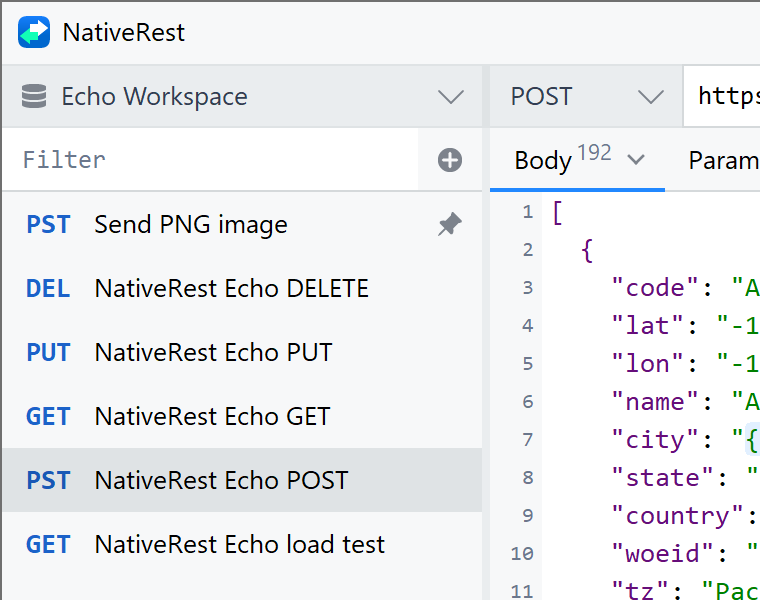The width and height of the screenshot is (760, 600).
Task: Click the "name" key on line 6
Action: point(654,402)
